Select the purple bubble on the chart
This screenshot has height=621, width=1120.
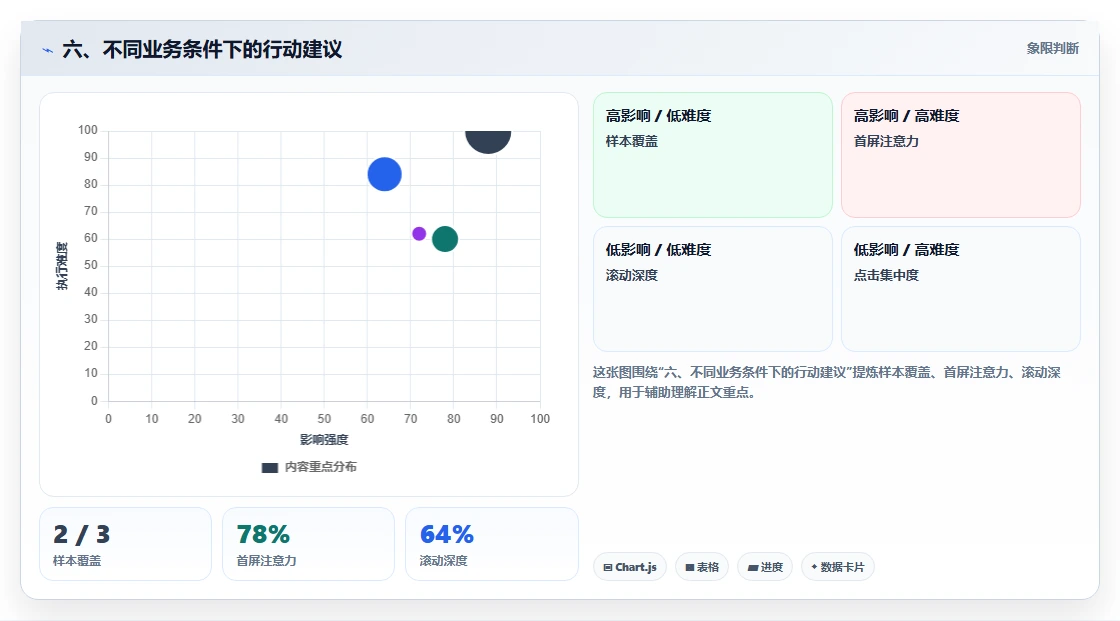(x=419, y=234)
